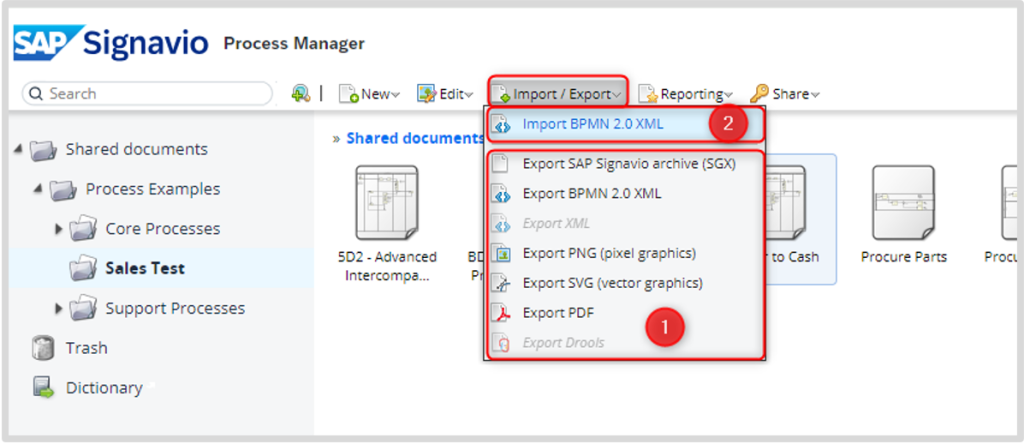Expand the Core Processes tree node
This screenshot has height=444, width=1024.
[x=59, y=229]
